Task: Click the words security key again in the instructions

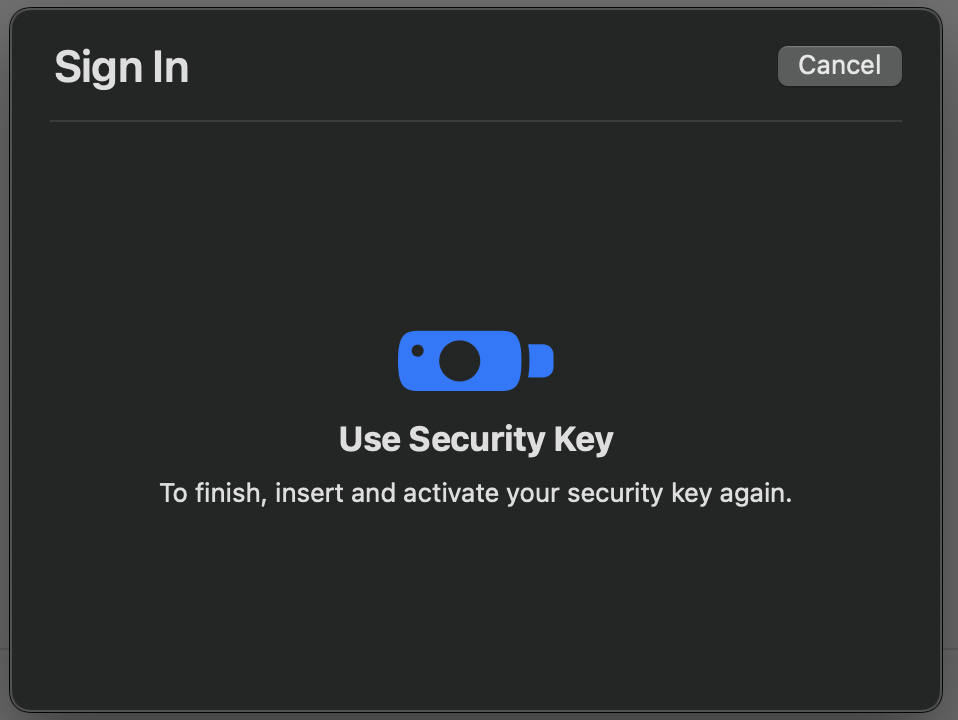Action: [x=679, y=493]
